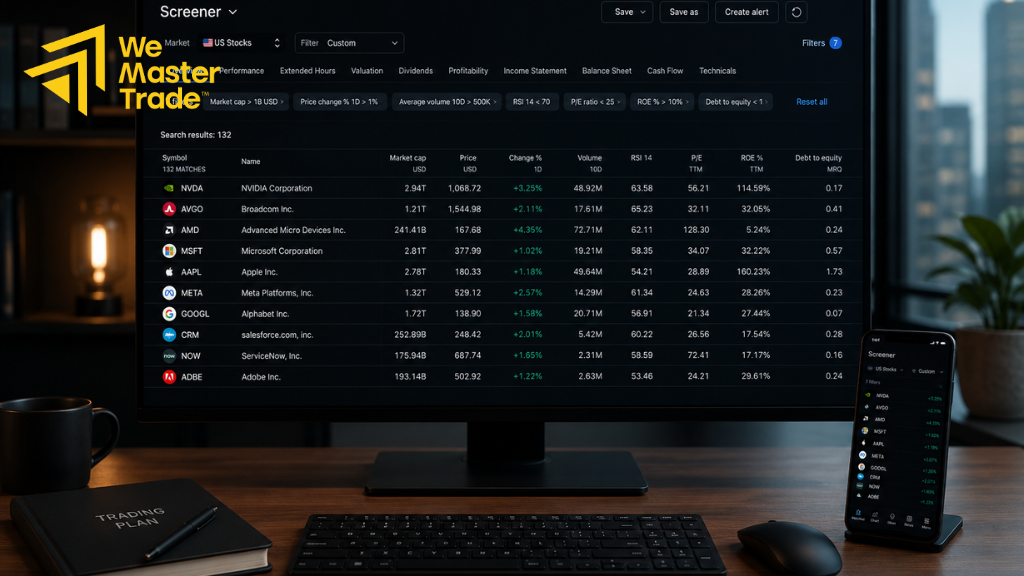Click the +4.35% change value for AMD
This screenshot has width=1024, height=576.
pyautogui.click(x=528, y=230)
